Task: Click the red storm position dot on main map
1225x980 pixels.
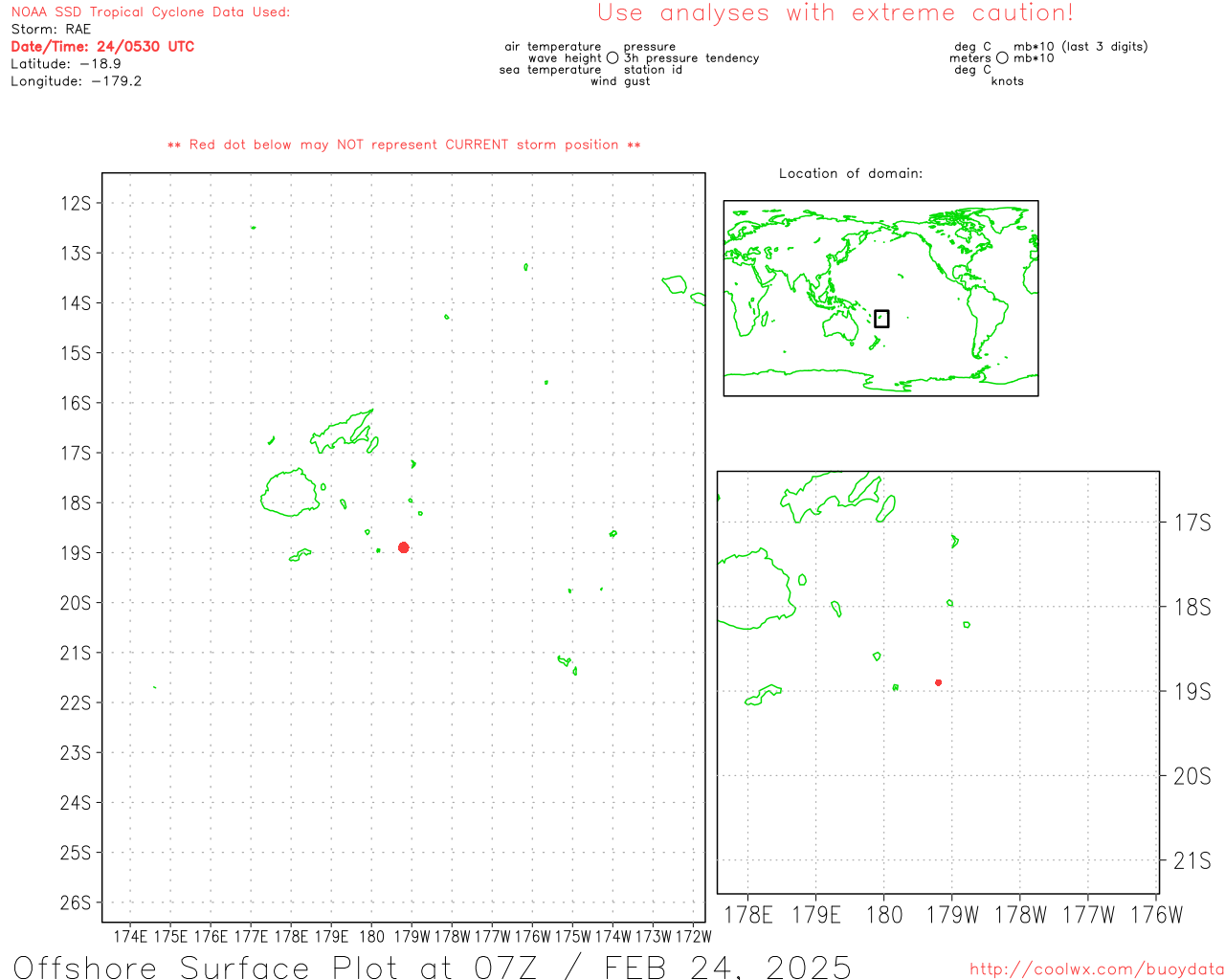Action: point(404,547)
